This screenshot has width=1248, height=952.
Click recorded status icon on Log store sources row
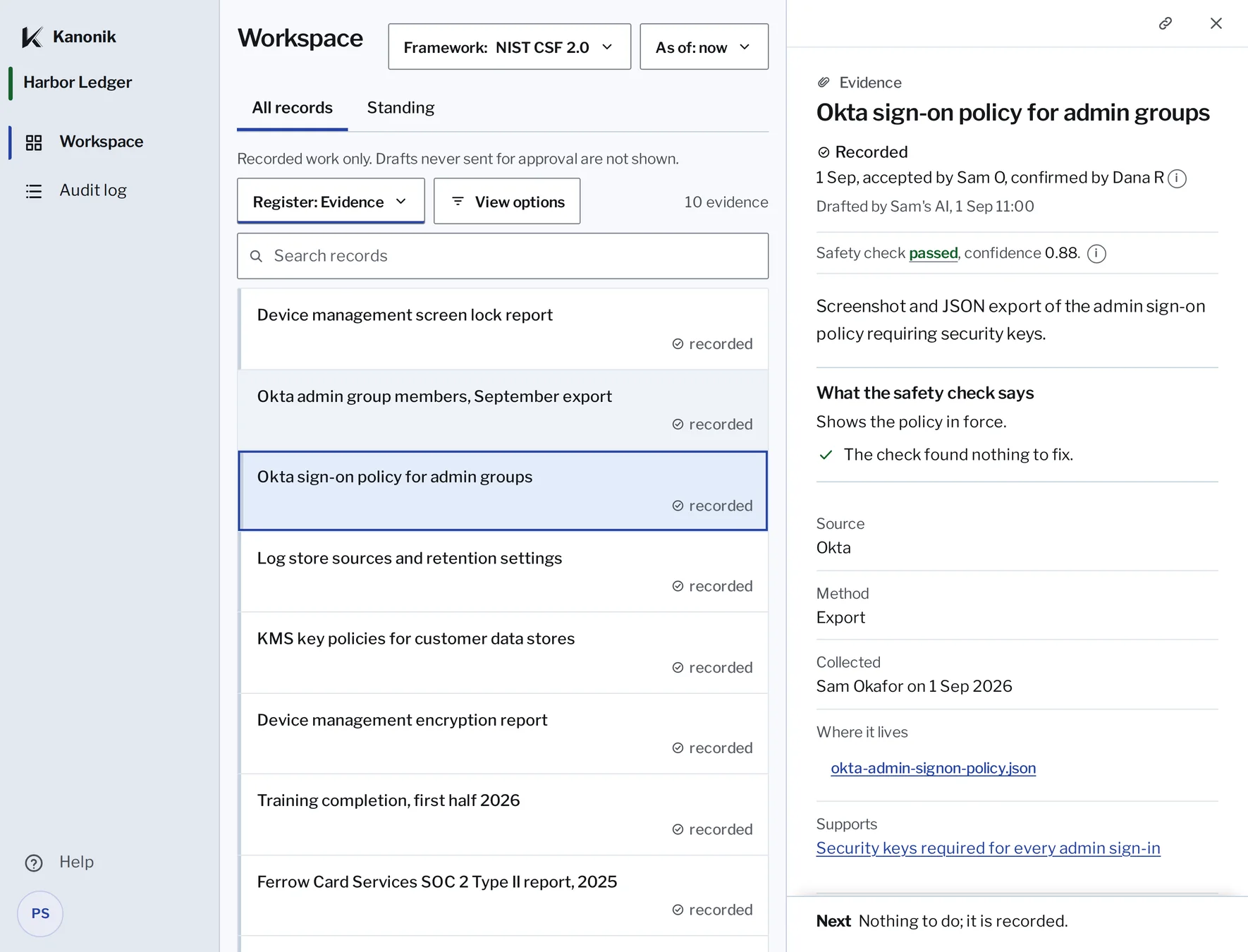click(x=678, y=587)
